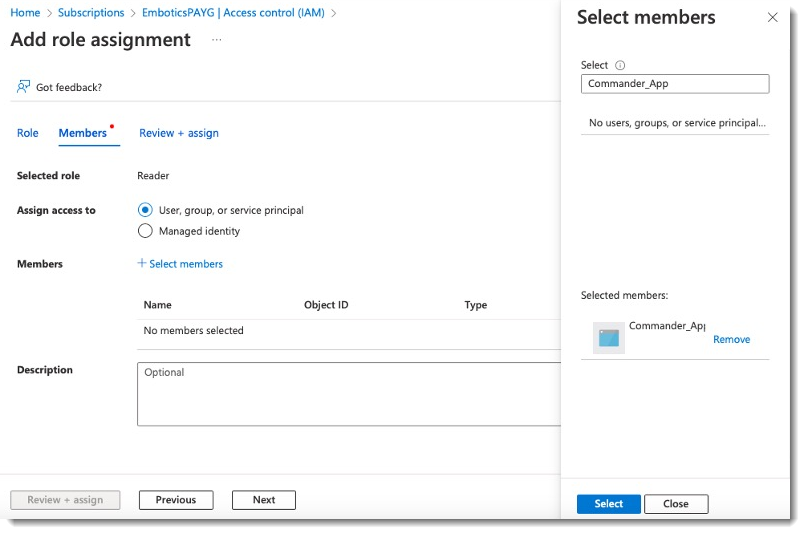Open the Review + assign tab
Screen dimensions: 805x534
[x=179, y=133]
